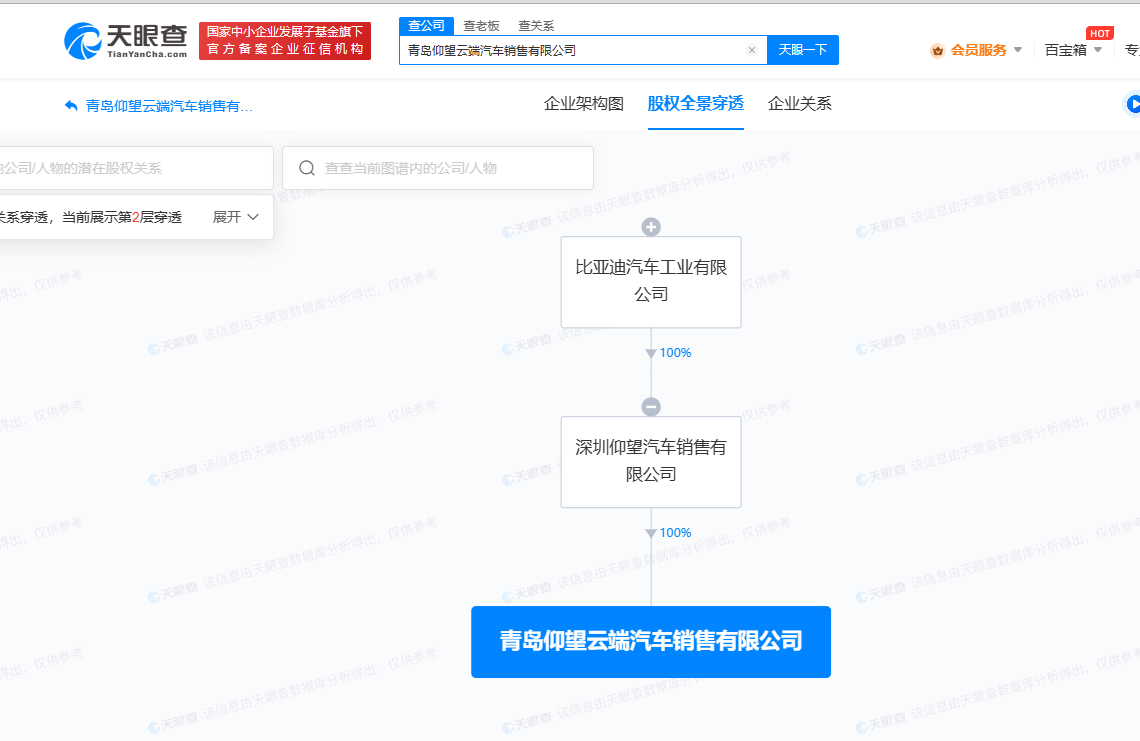Screen dimensions: 1140x741
Task: Open the 会员服务 dropdown menu
Action: click(x=1017, y=50)
